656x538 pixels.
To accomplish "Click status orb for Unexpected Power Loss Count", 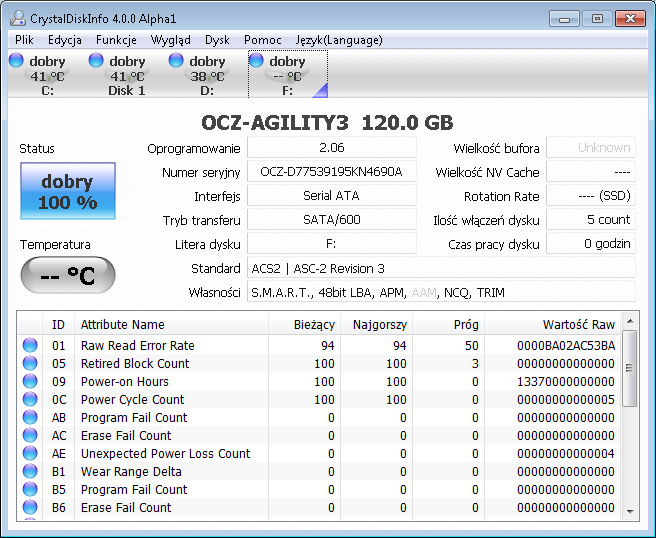I will point(30,453).
